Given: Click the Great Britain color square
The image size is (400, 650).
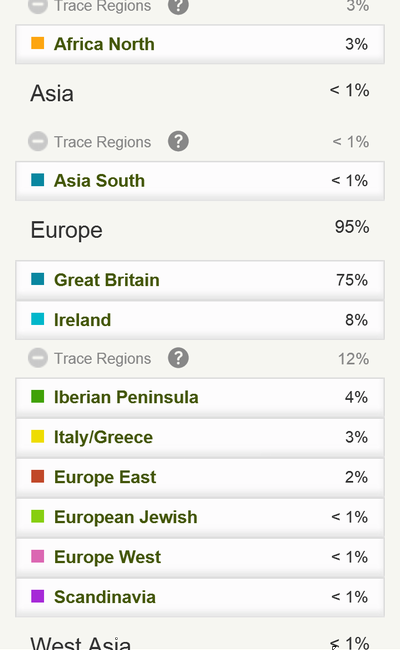Looking at the screenshot, I should pos(38,279).
